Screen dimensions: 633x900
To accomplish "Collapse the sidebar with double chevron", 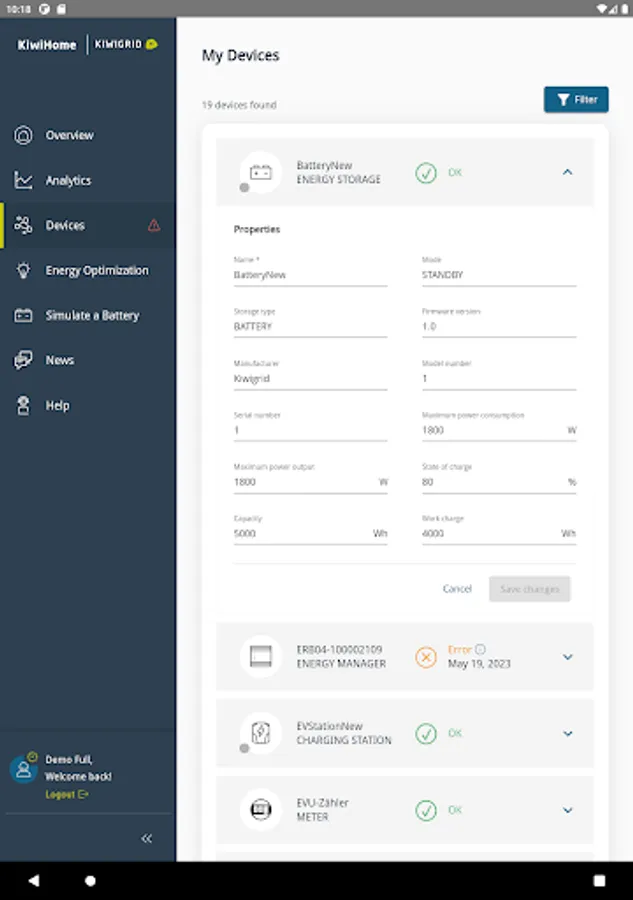I will (147, 839).
